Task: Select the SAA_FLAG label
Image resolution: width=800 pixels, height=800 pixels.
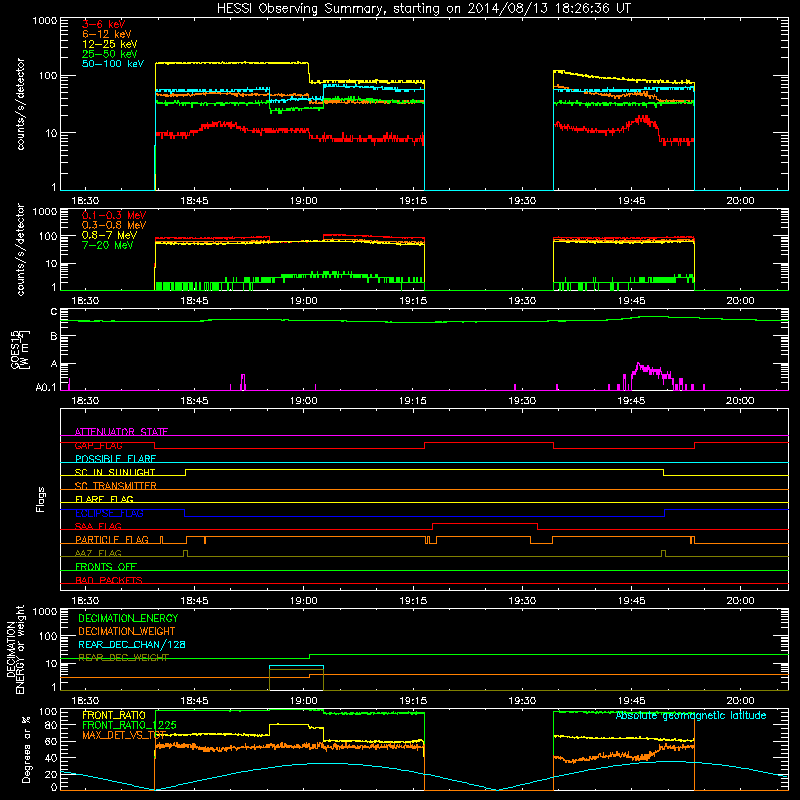Action: [x=98, y=526]
